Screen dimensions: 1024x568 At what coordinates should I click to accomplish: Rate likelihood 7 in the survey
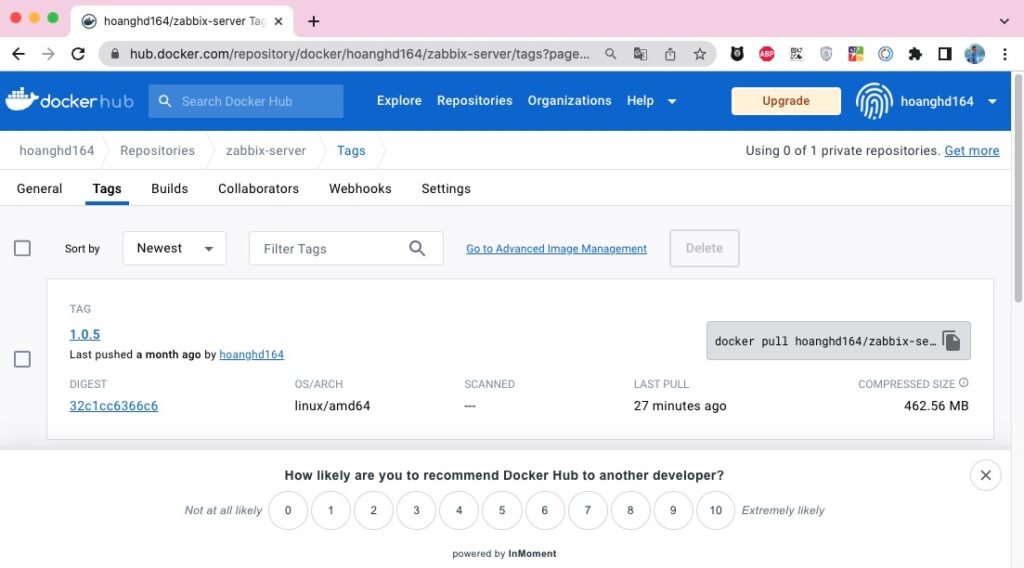coord(587,511)
